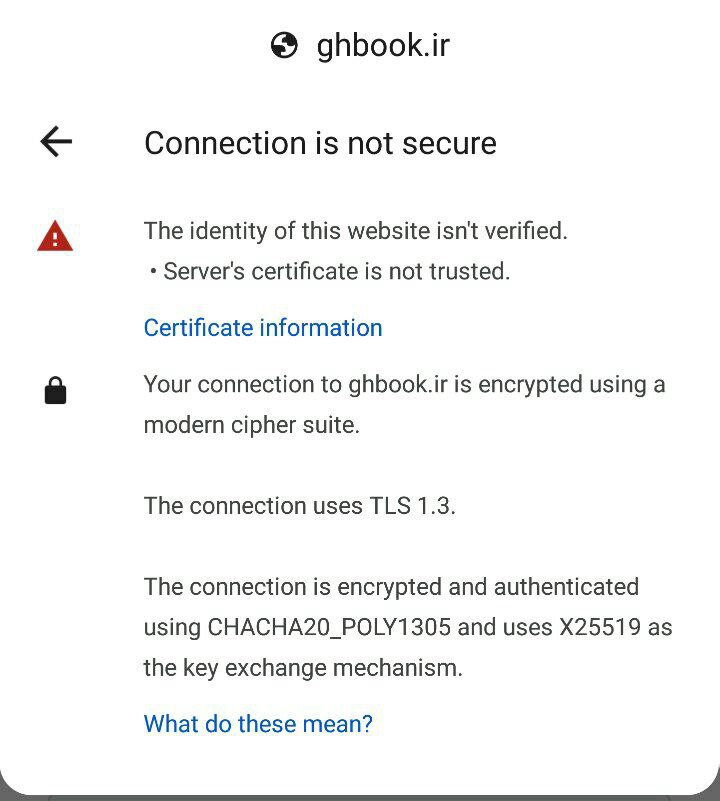Tap the 'modern cipher suite.' line
The height and width of the screenshot is (801, 720).
click(252, 426)
